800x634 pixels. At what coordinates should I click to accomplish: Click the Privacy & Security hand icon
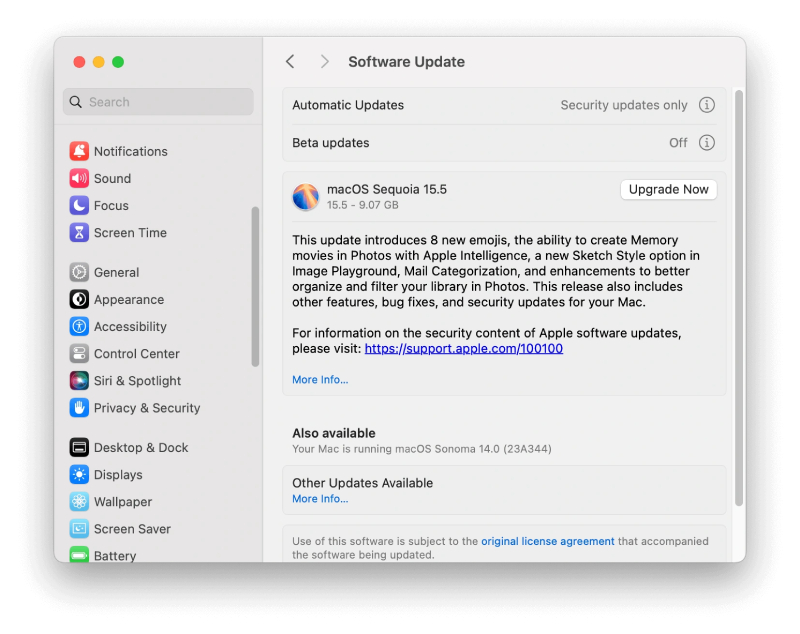point(79,407)
